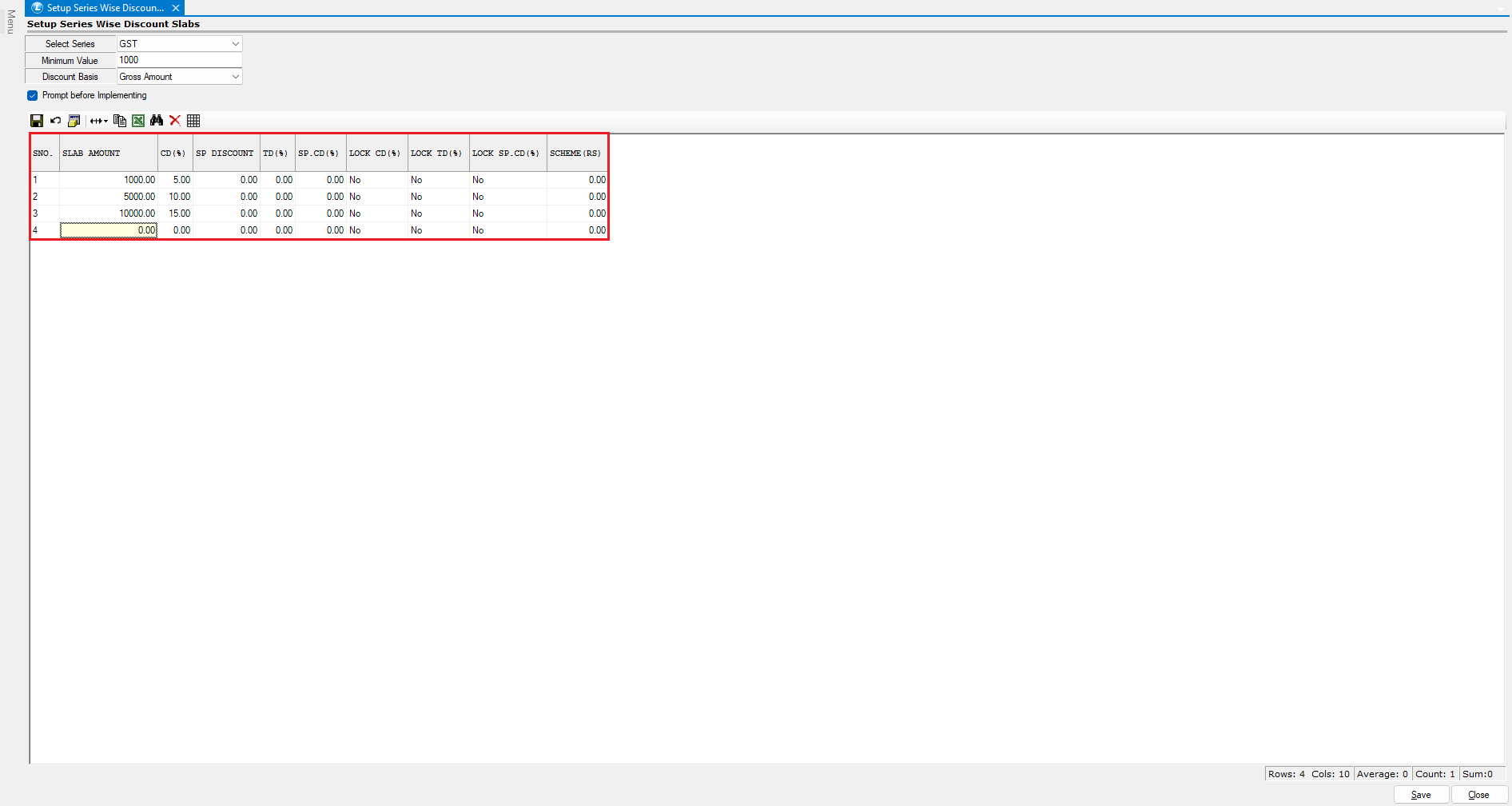Click the undo arrow toolbar icon
Screen dimensions: 1512x806
[55, 121]
